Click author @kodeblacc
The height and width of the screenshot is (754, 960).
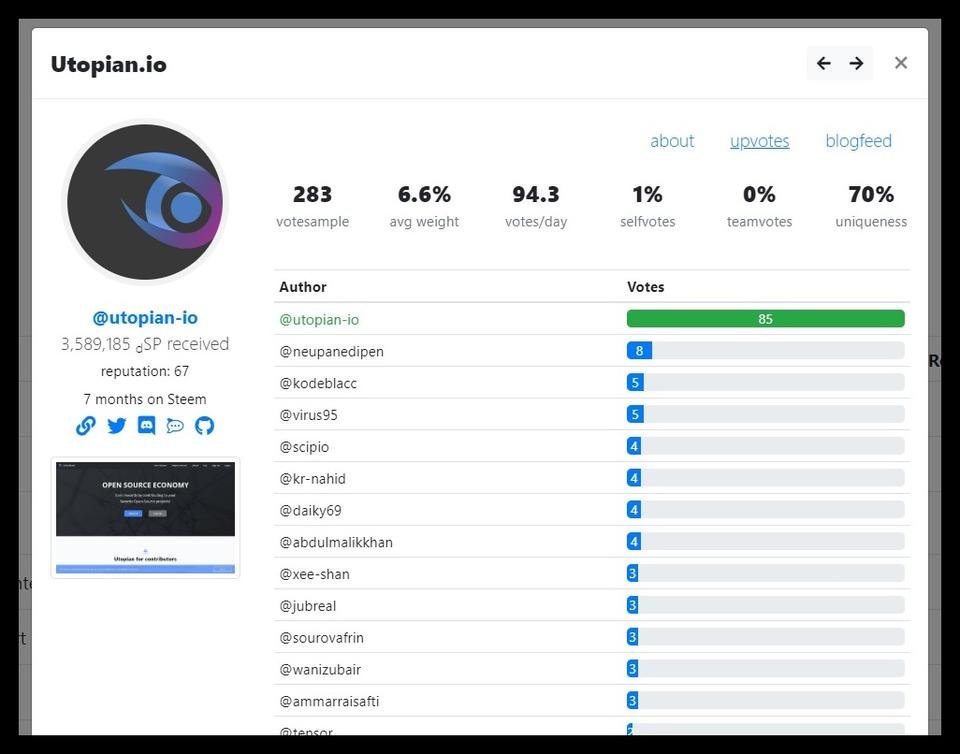click(x=318, y=383)
